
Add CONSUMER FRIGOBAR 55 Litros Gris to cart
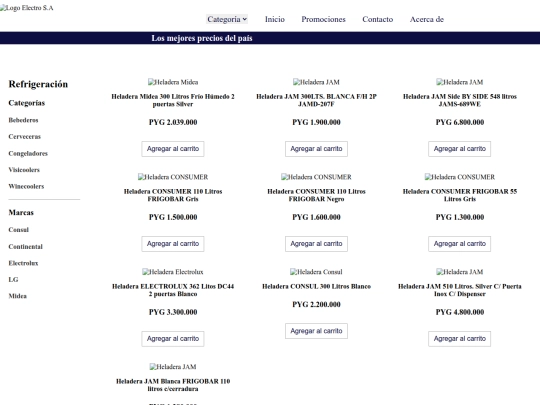(460, 244)
